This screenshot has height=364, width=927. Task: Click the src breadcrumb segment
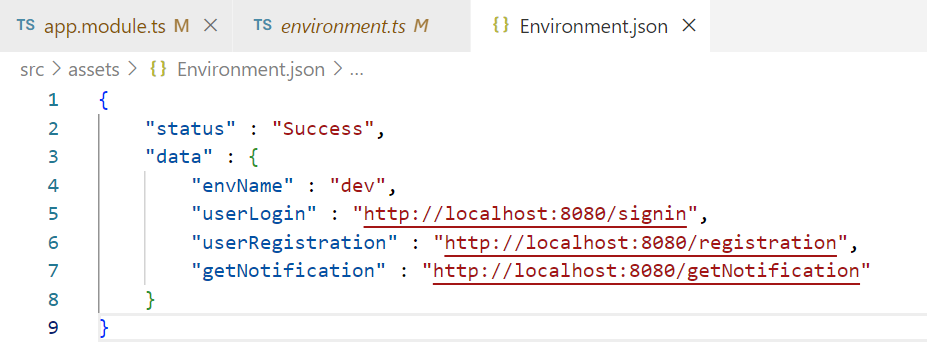(x=33, y=70)
